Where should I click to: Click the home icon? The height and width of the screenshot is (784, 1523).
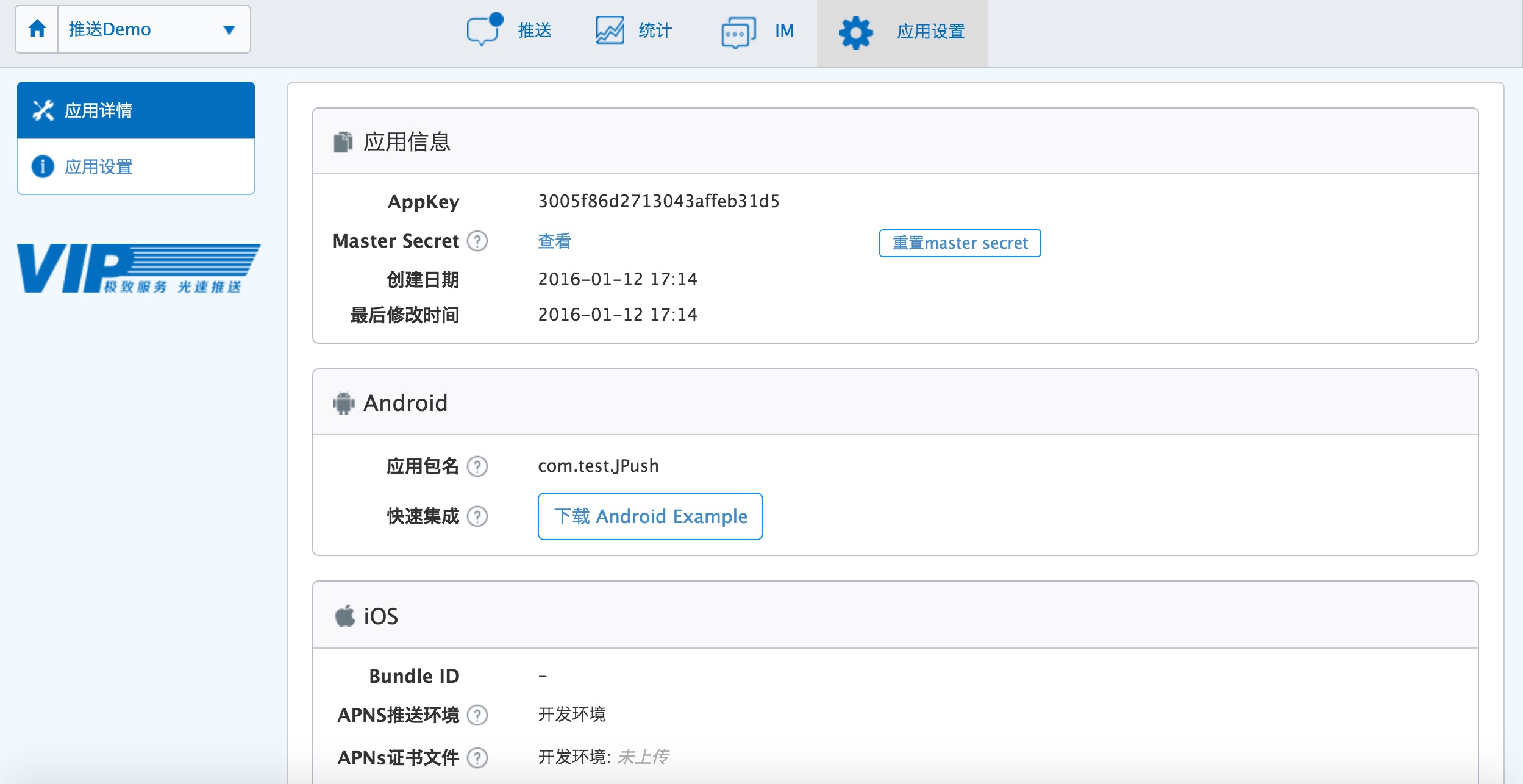coord(37,29)
